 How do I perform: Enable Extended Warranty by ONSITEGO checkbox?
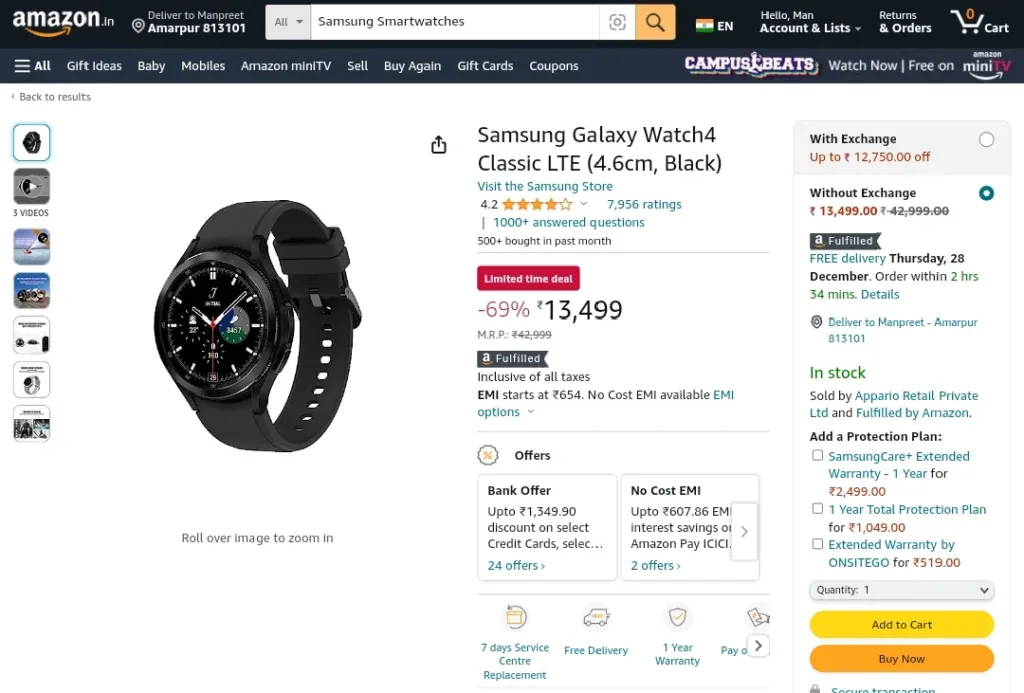[817, 543]
